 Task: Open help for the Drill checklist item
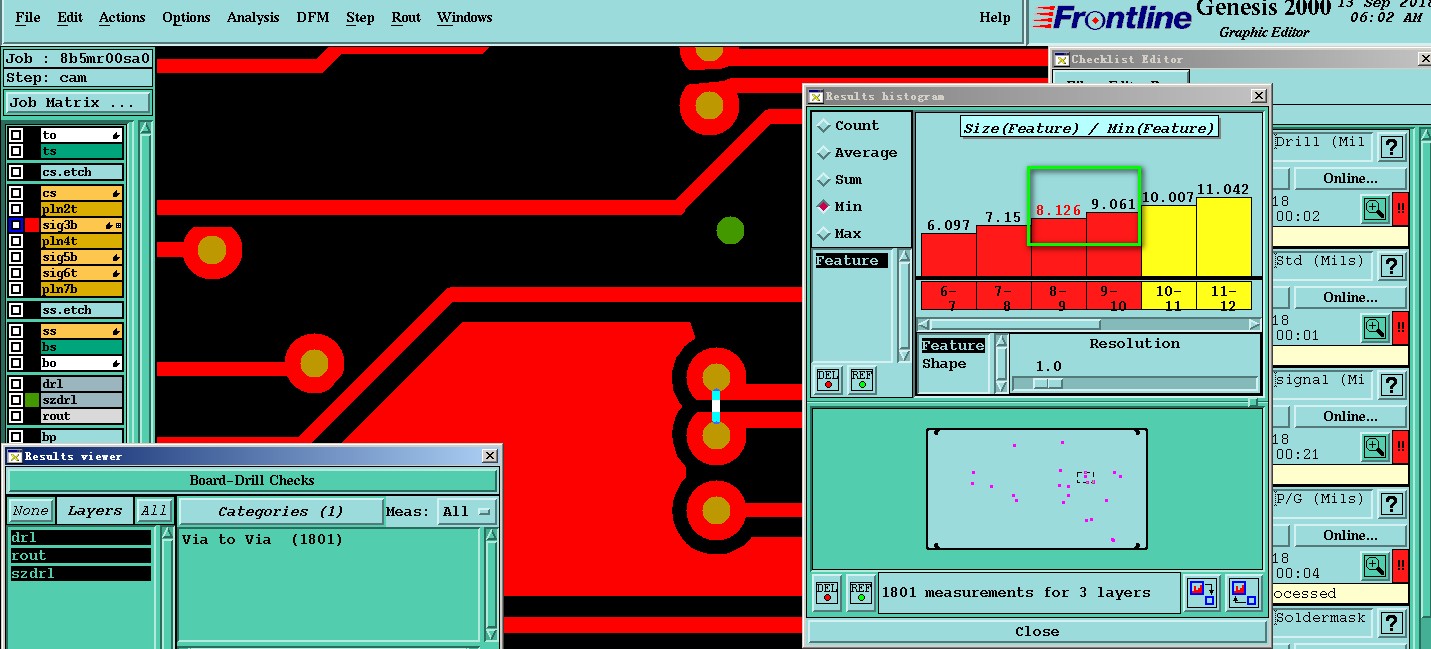1391,148
